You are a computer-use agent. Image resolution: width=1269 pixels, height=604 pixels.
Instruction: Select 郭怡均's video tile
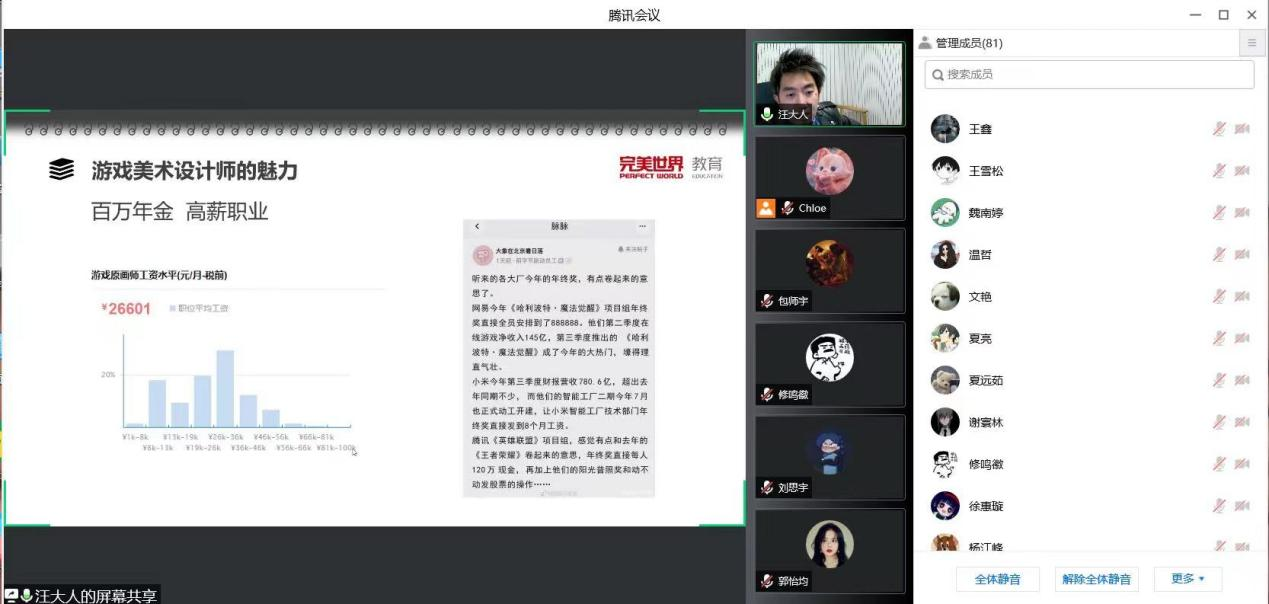(x=829, y=550)
